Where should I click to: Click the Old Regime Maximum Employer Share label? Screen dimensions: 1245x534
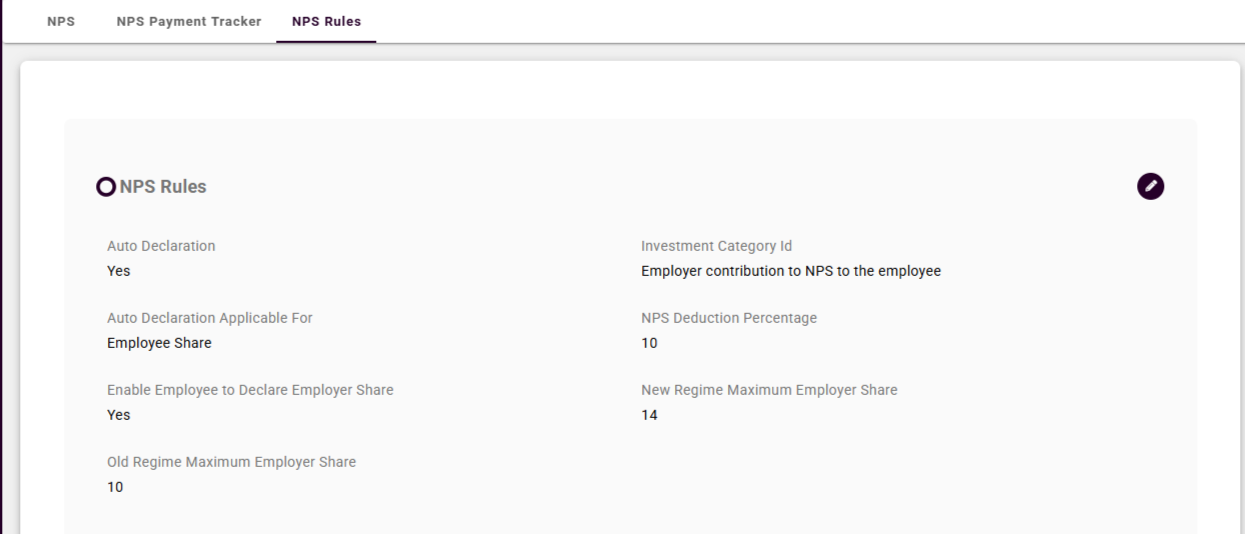click(231, 462)
